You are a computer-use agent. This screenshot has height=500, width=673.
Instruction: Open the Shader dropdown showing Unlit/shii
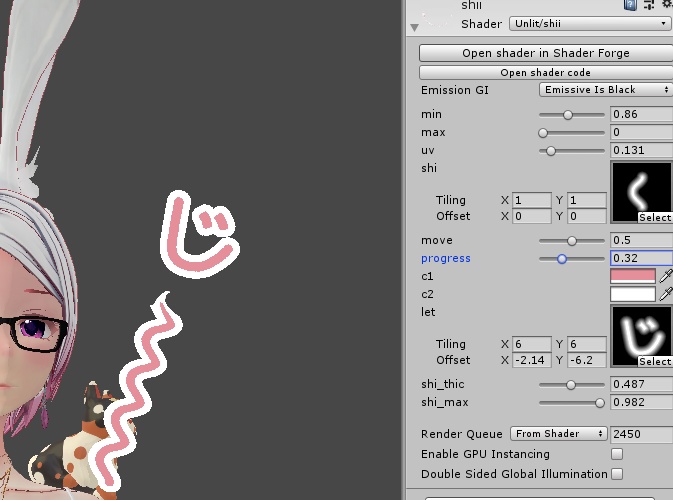[x=590, y=23]
